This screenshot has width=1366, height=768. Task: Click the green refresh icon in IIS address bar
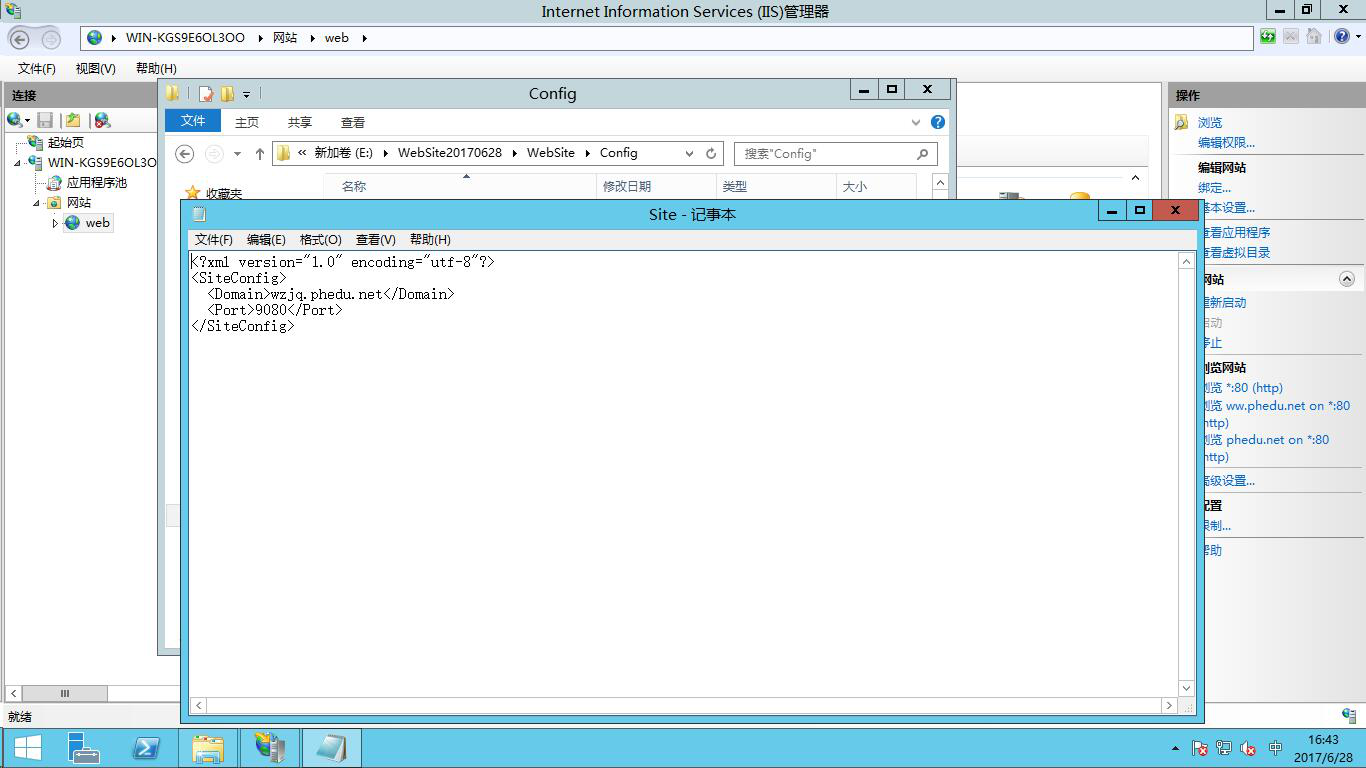(1268, 37)
